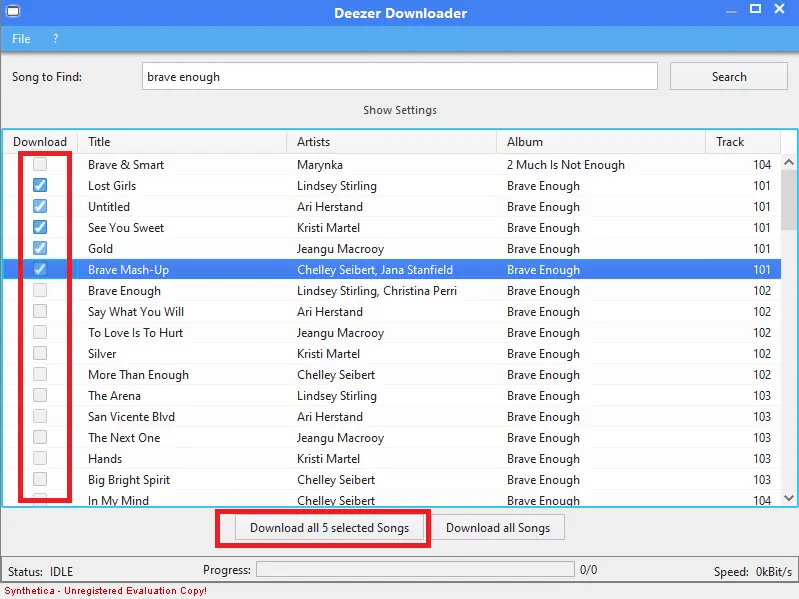
Task: Select the title 'Lost Girls'
Action: point(112,186)
